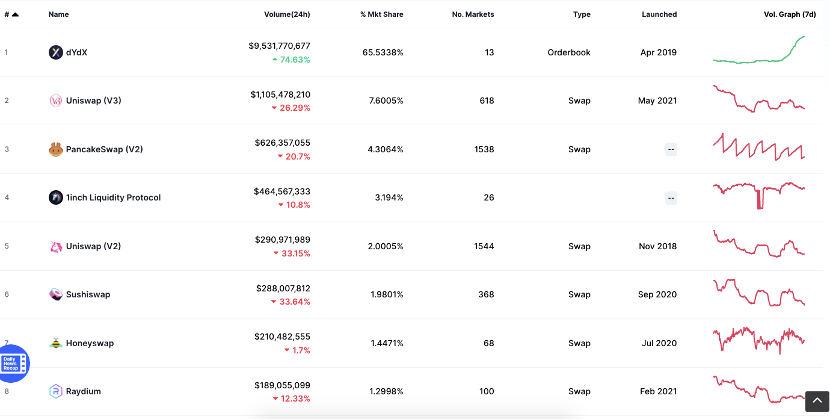Image resolution: width=830 pixels, height=420 pixels.
Task: Click the Honeyswap bee icon
Action: [56, 343]
